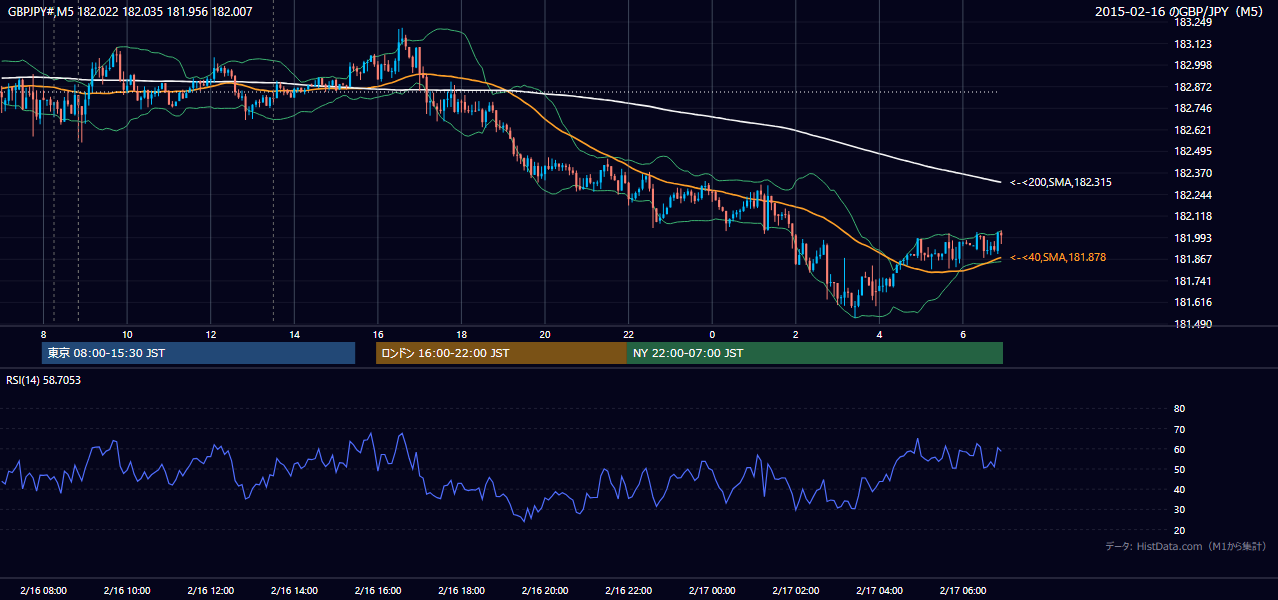Select the London session bar ロンドン 16:00-22:00 JST
Viewport: 1278px width, 600px height.
501,353
